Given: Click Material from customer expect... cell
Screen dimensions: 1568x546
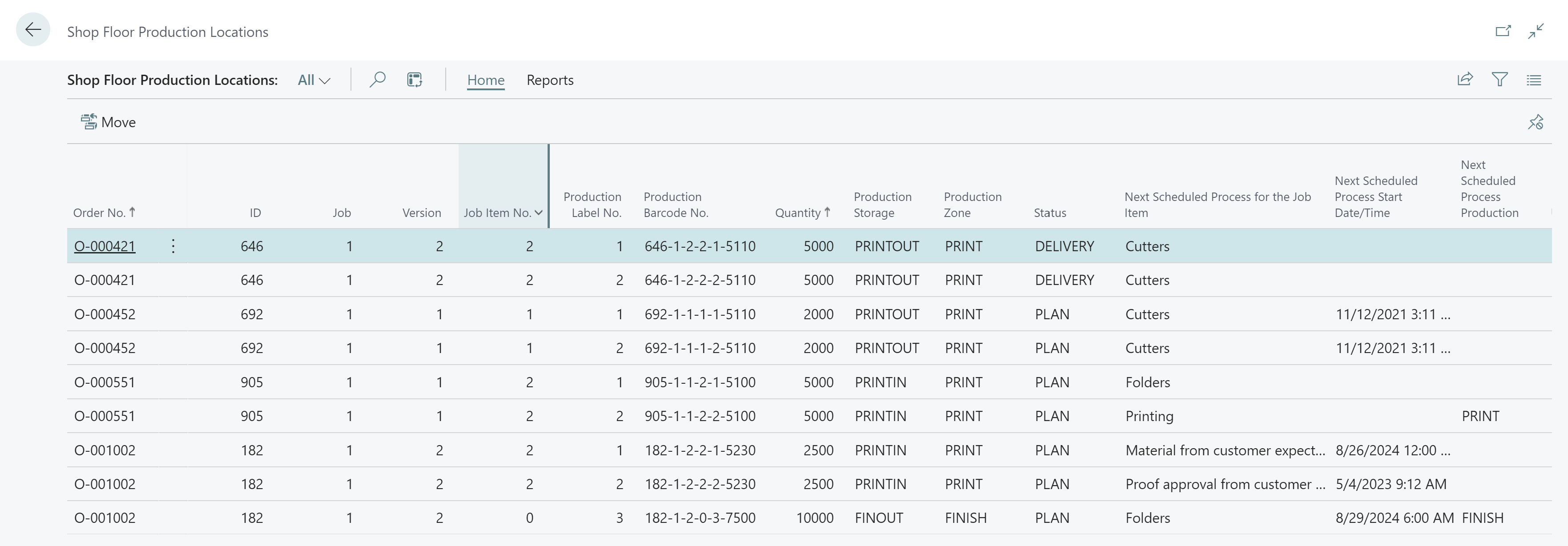Looking at the screenshot, I should tap(1225, 450).
